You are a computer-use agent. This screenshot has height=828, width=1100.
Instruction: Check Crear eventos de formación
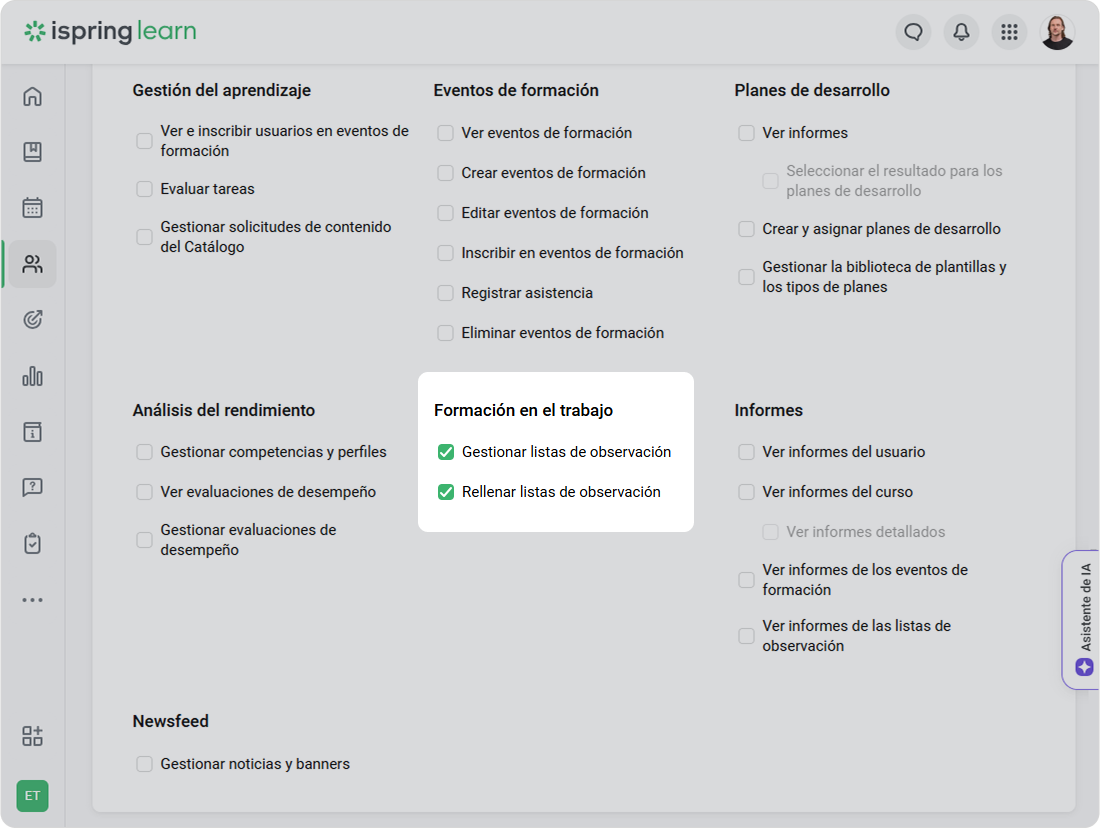click(446, 173)
